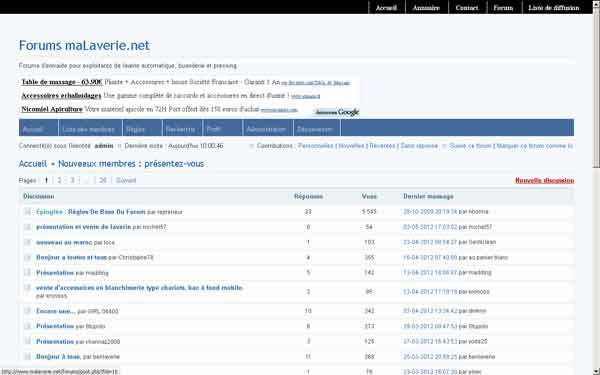Click thread icon beside vente d'accessoires en blanchisserie

click(27, 287)
